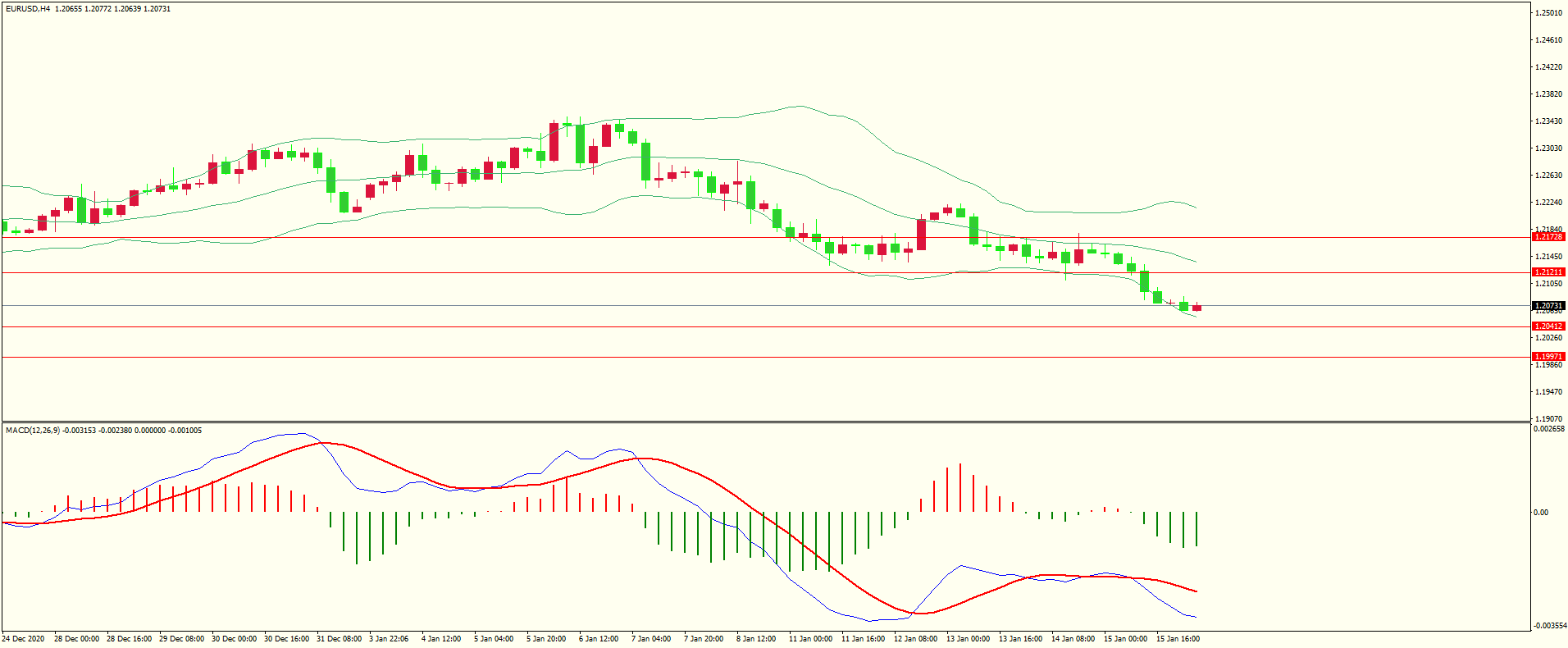
Task: Click the 12 Jan 08:00 time label
Action: click(915, 639)
